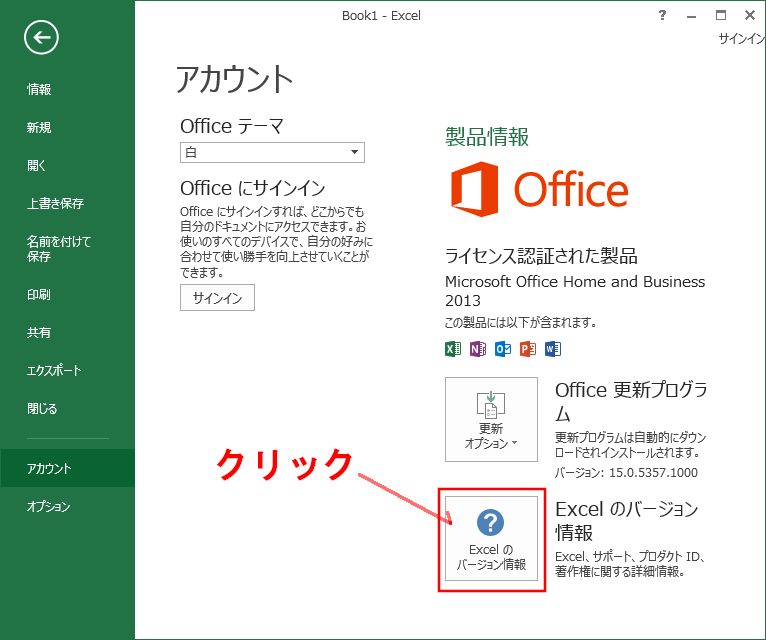766x640 pixels.
Task: Select 新規 in the sidebar
Action: click(39, 128)
